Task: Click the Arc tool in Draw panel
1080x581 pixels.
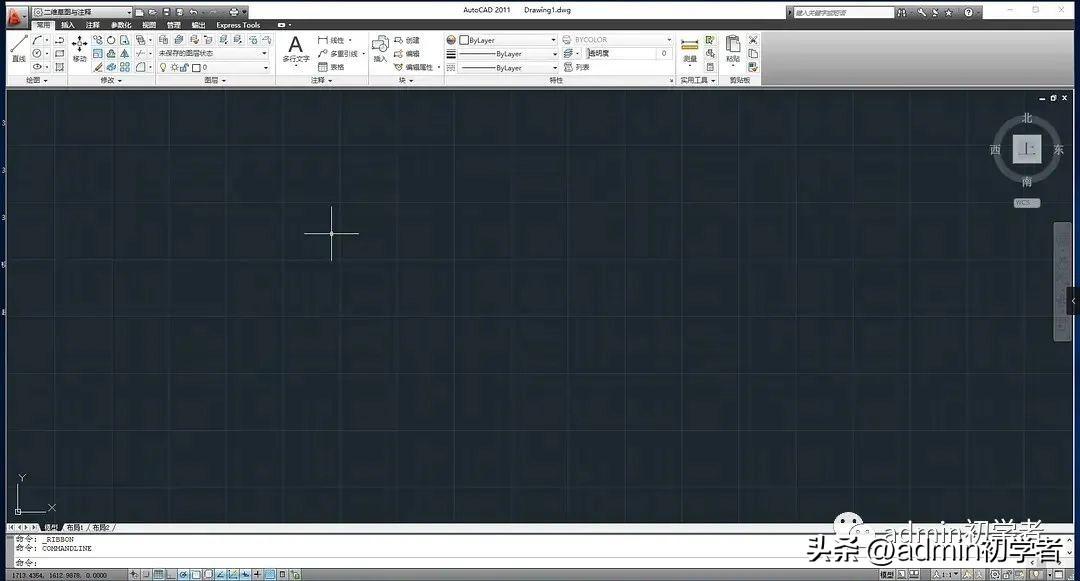Action: click(x=39, y=40)
